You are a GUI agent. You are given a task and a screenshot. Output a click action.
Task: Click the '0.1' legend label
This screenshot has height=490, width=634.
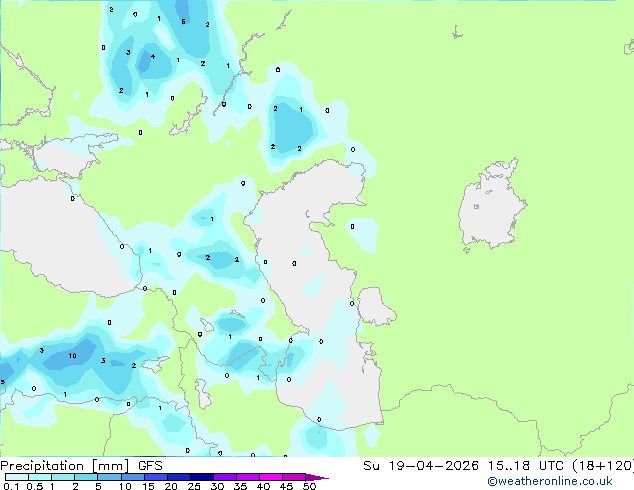pyautogui.click(x=11, y=486)
